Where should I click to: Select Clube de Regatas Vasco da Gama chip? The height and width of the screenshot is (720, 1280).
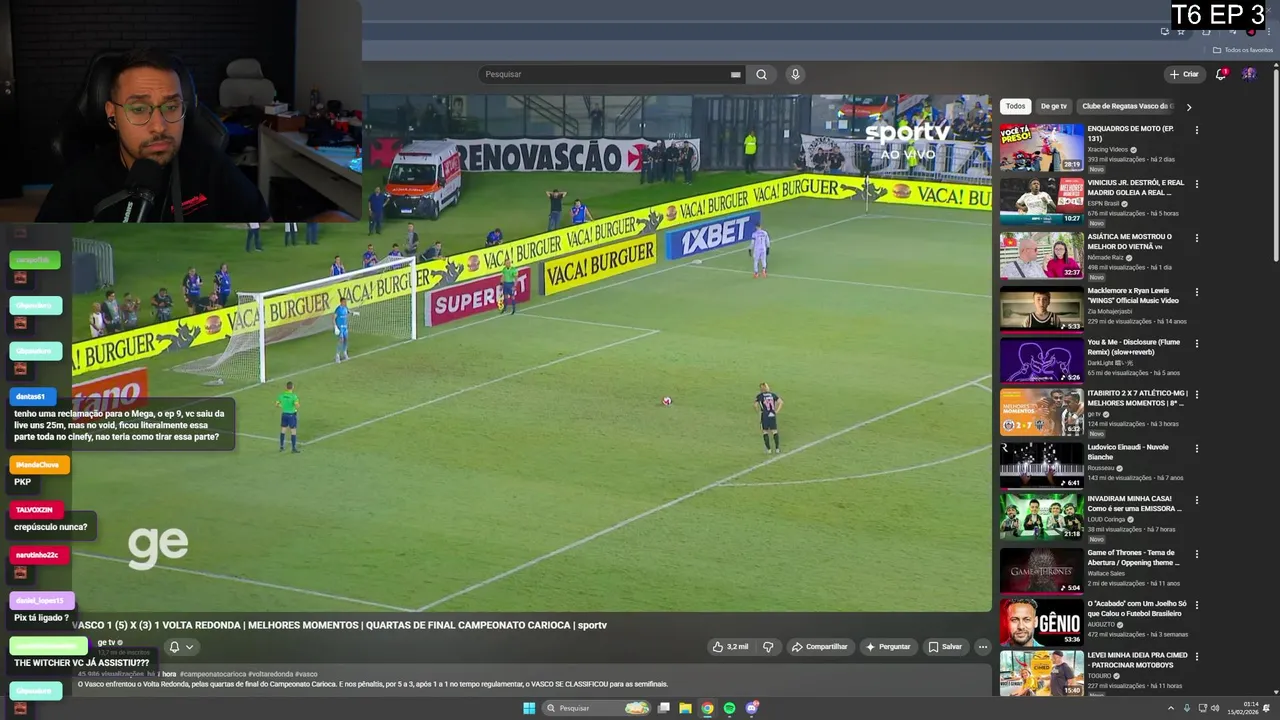point(1126,106)
